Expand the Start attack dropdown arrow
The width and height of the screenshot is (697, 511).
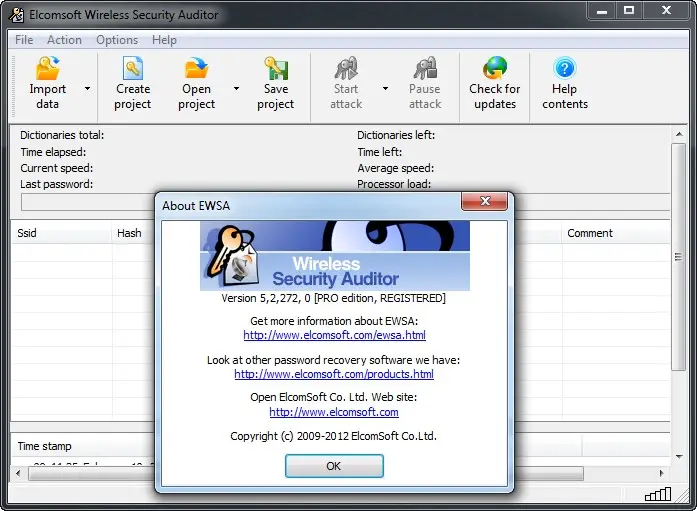(x=385, y=88)
